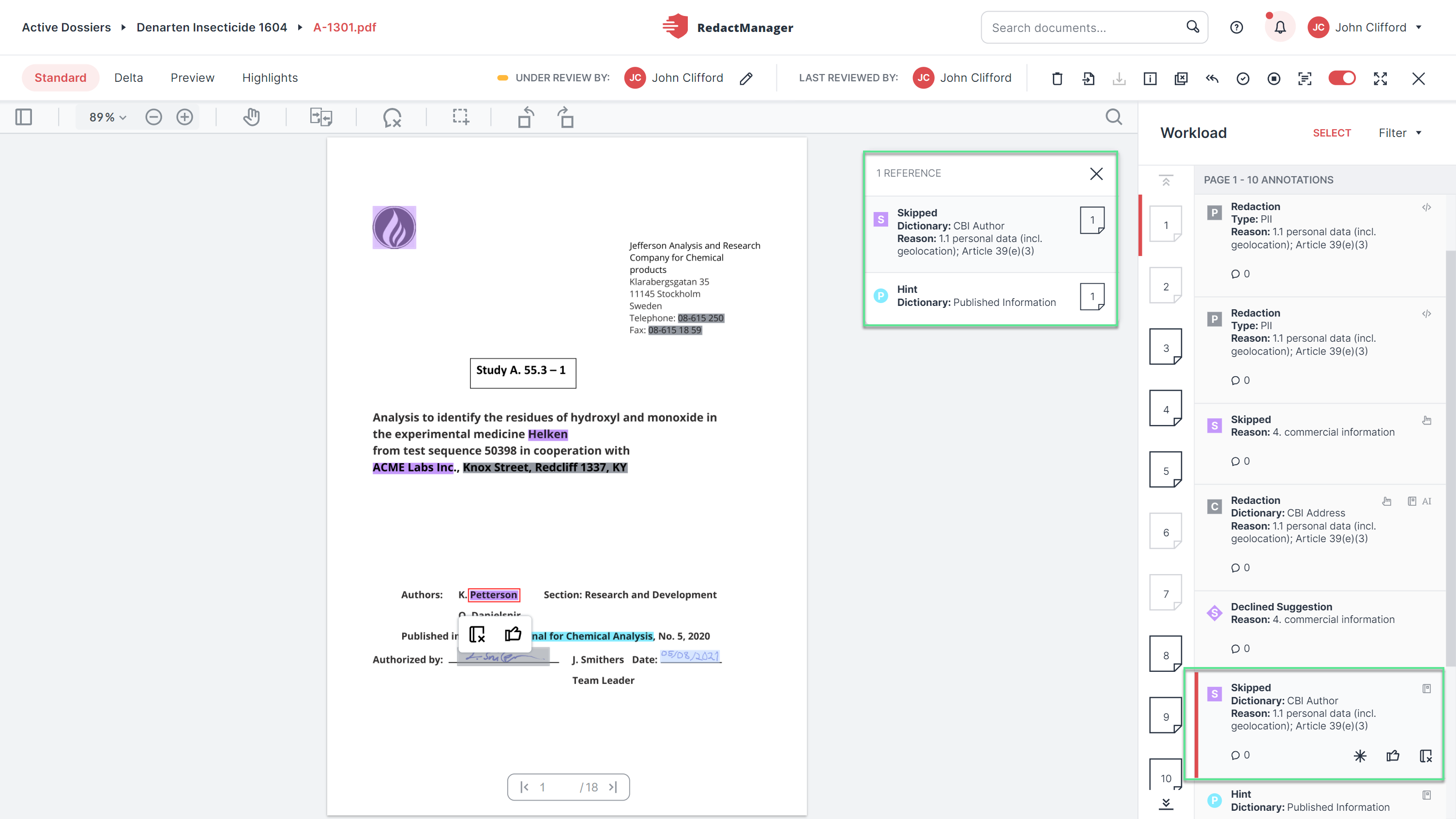Screen dimensions: 1456x819
Task: Open the zoom level 89% dropdown
Action: tap(107, 117)
